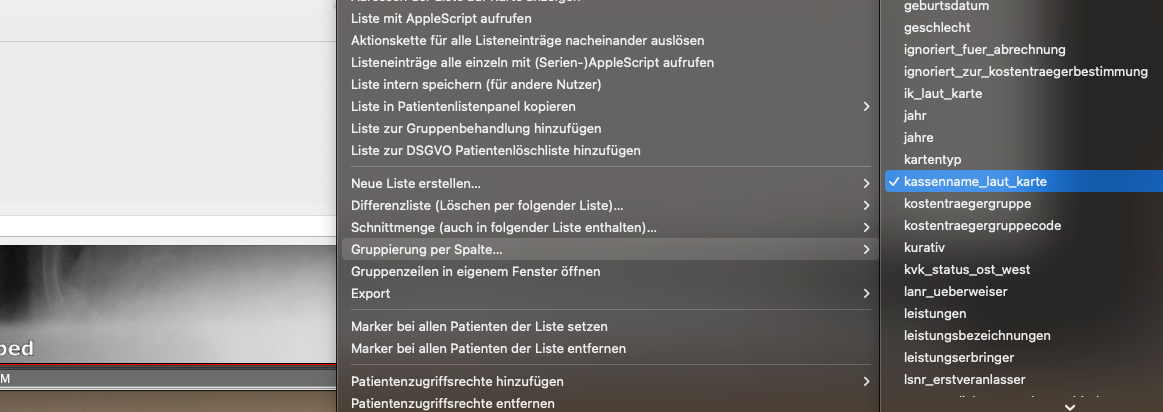Pick the geschlecht column entry

point(937,27)
